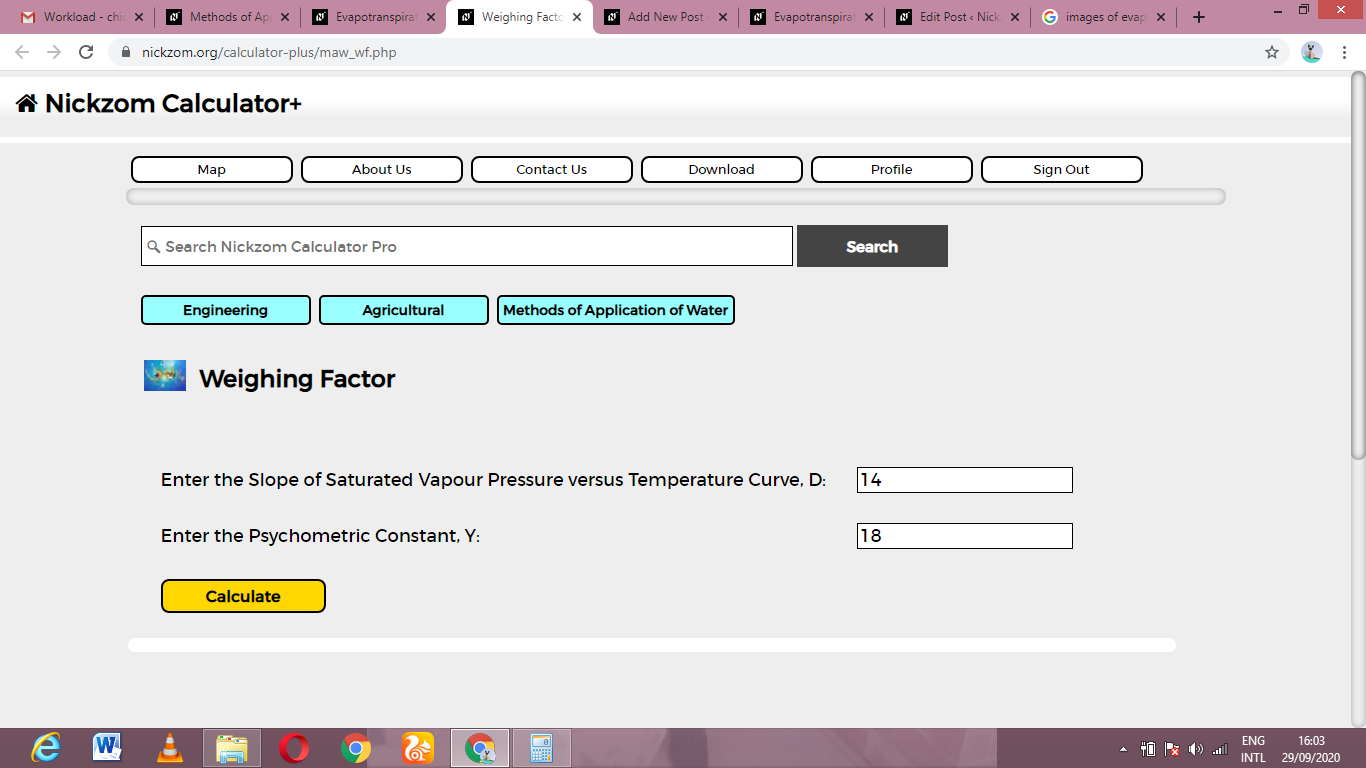Open the Profile page
The image size is (1366, 768).
click(x=892, y=169)
